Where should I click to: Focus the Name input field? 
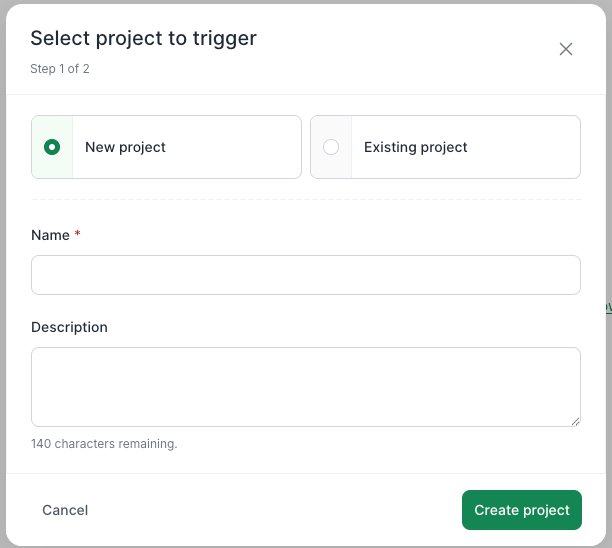click(305, 275)
